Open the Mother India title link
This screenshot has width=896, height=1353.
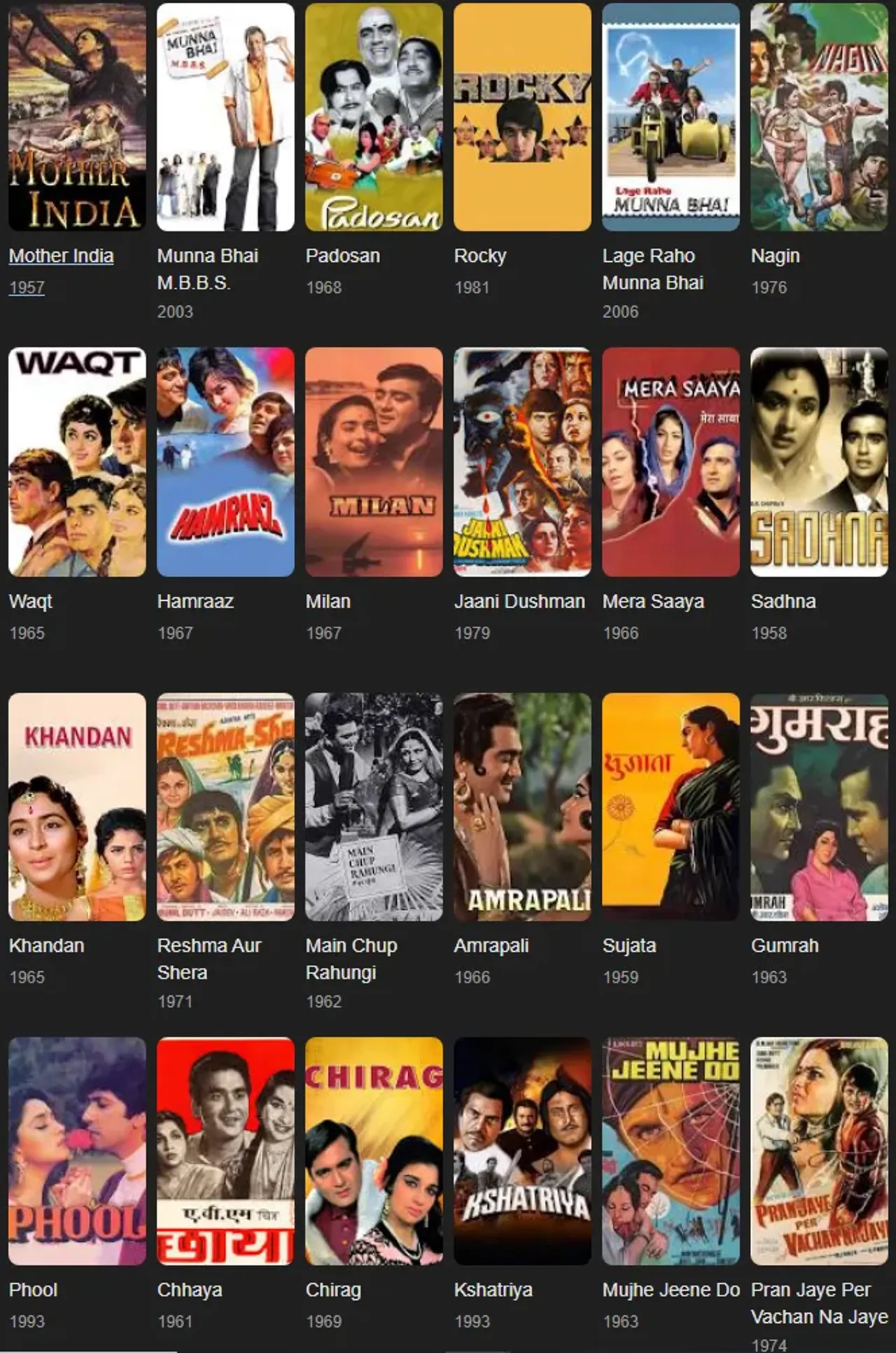61,256
